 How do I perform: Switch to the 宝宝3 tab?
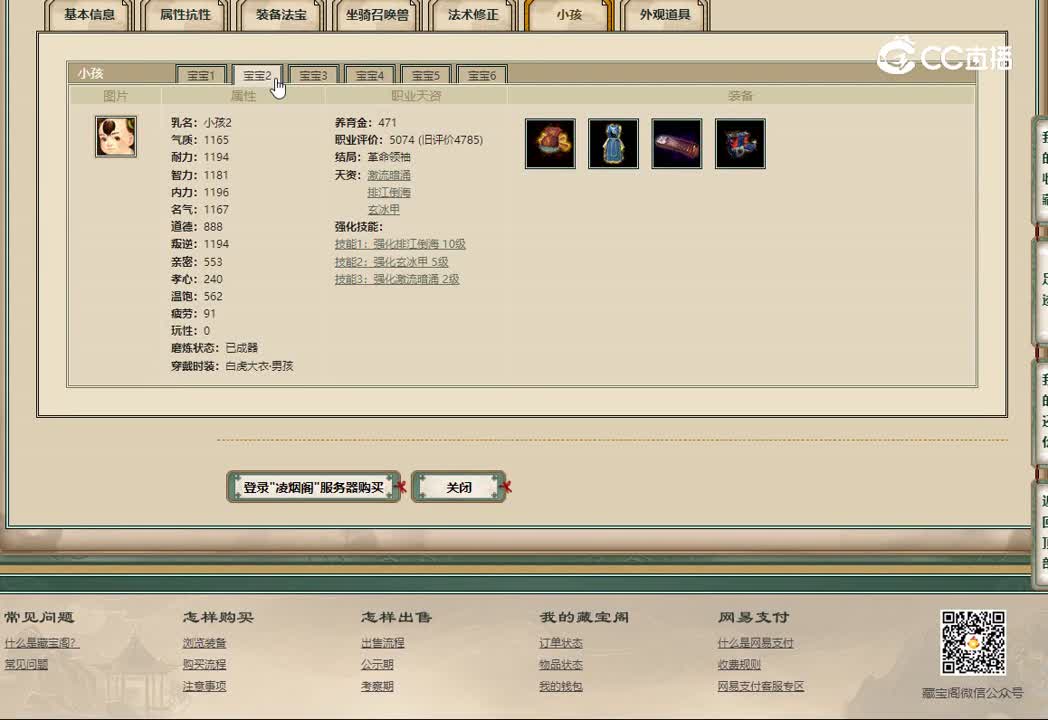(x=312, y=74)
